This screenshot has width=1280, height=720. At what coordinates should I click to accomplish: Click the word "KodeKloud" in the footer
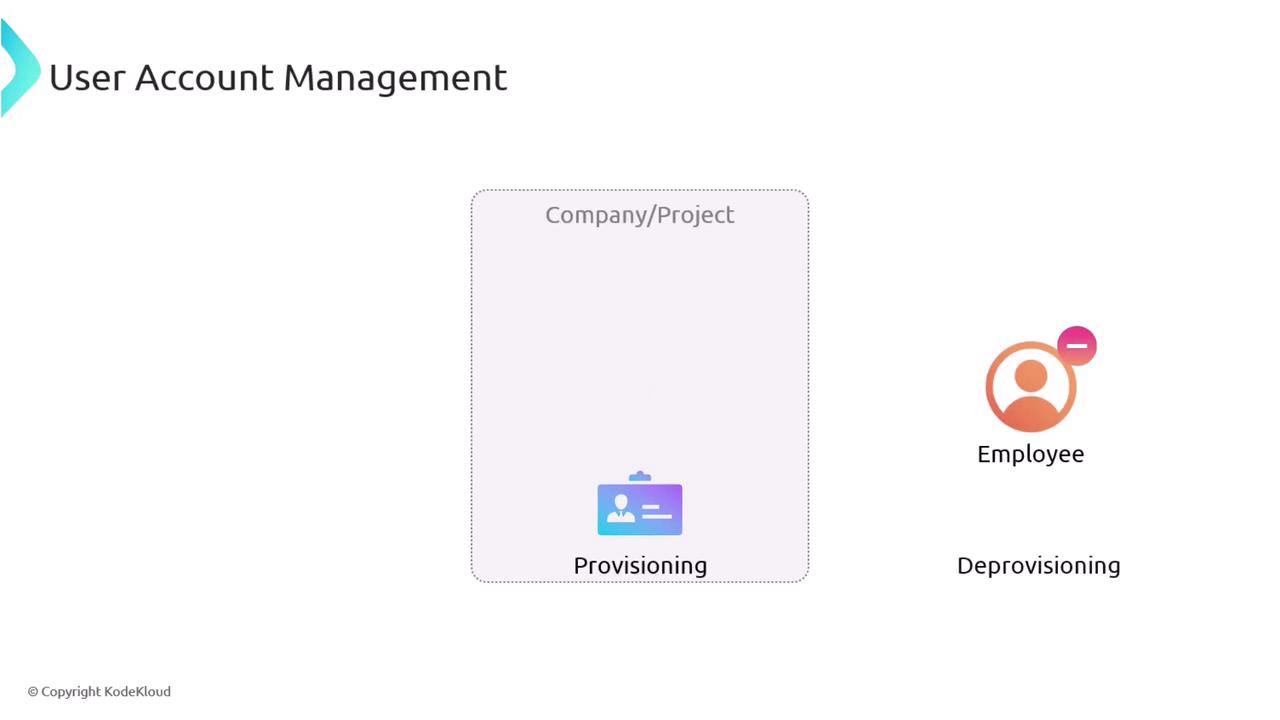(x=137, y=691)
